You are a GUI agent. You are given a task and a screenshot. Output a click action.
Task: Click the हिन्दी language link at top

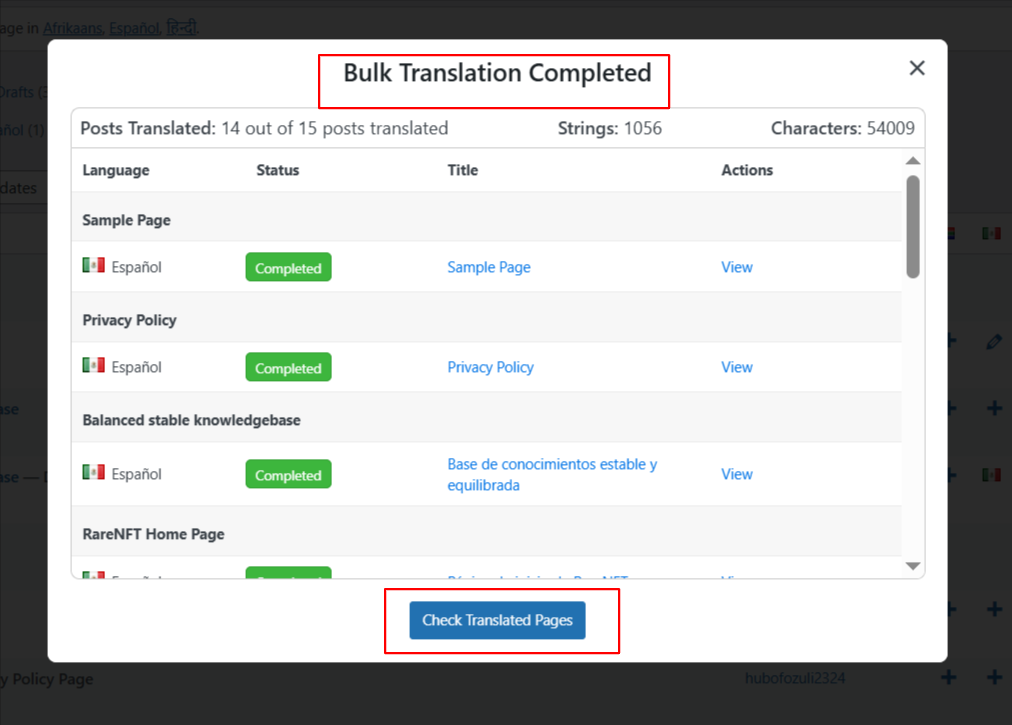click(x=181, y=28)
